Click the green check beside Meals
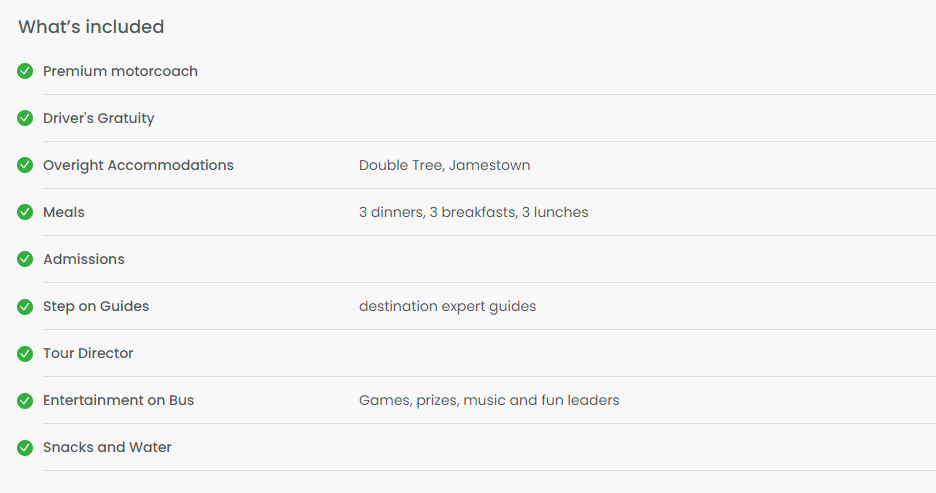Viewport: 936px width, 493px height. (x=25, y=212)
